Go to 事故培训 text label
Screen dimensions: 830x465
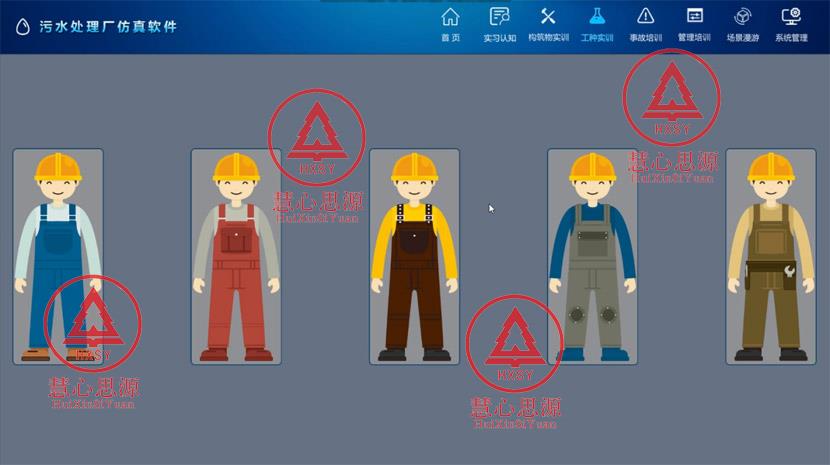click(645, 38)
